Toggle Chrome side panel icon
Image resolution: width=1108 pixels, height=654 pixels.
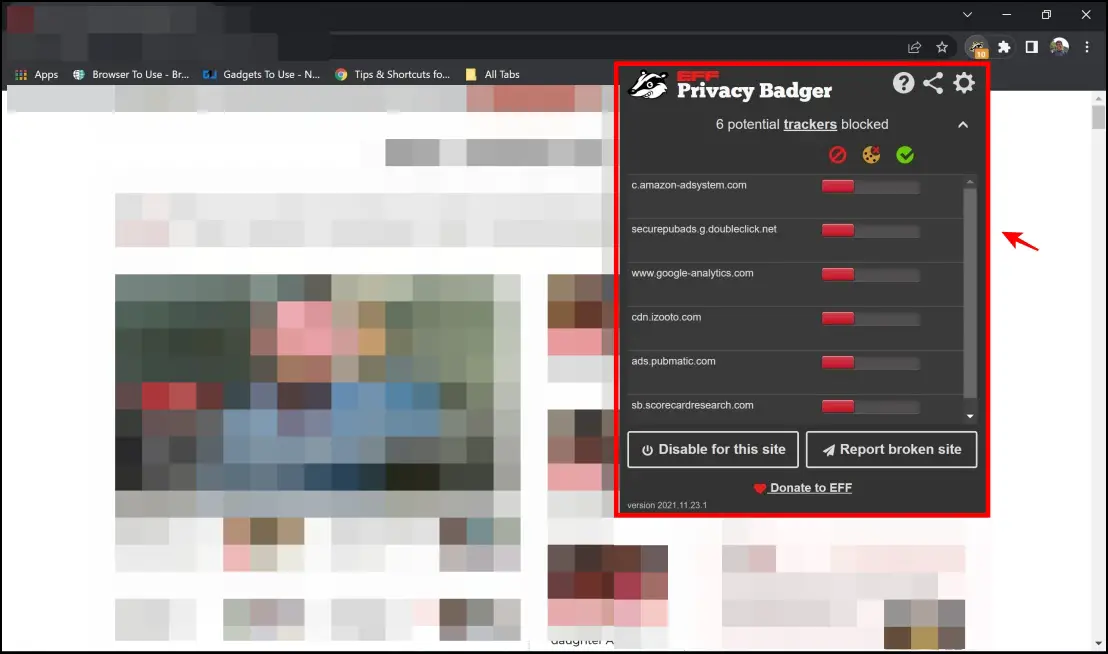(x=1032, y=47)
